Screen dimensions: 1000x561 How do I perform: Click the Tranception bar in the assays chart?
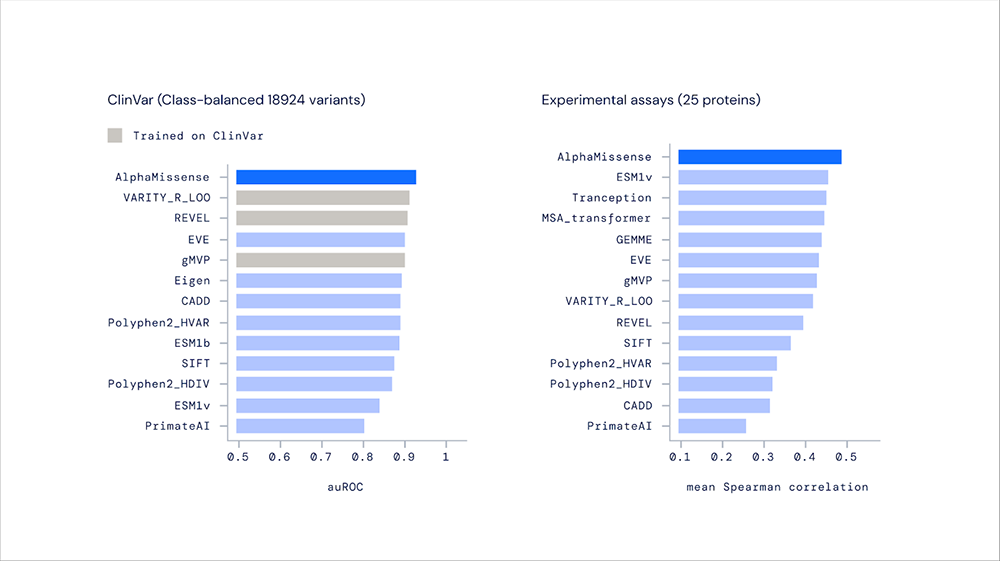(x=752, y=198)
